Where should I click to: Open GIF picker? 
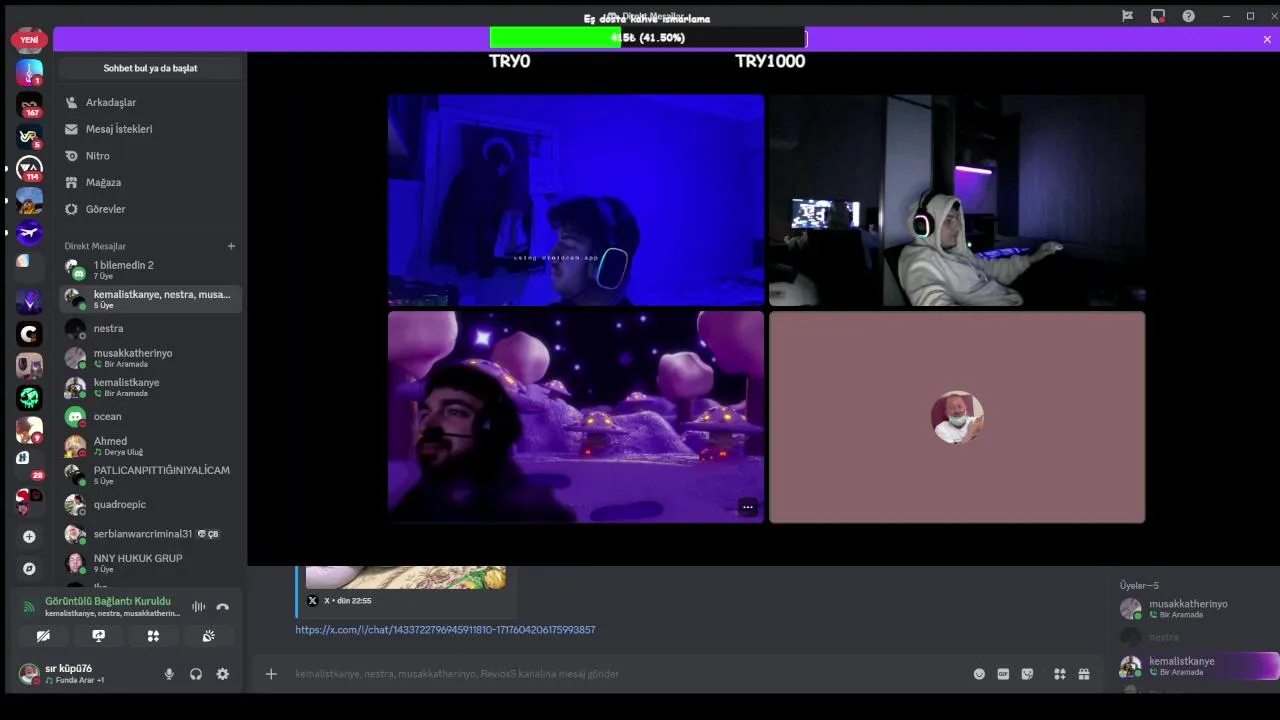tap(1003, 674)
